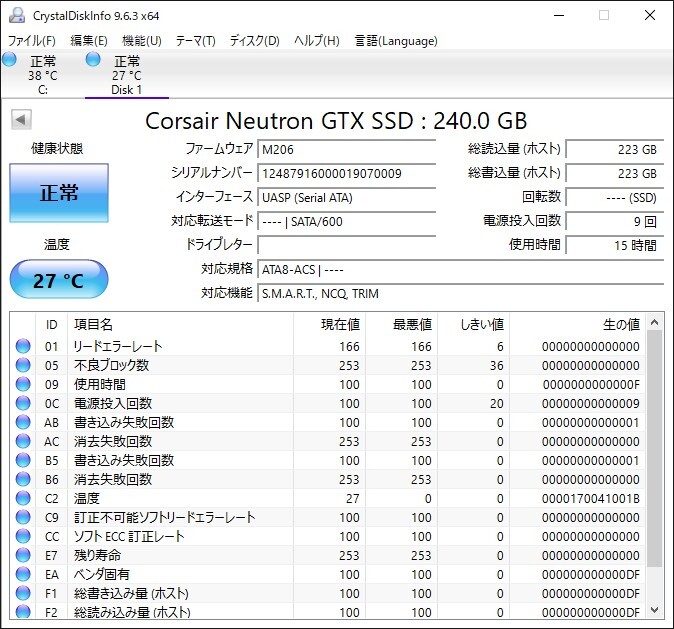Click the serial number field
The height and width of the screenshot is (629, 674).
(x=346, y=173)
